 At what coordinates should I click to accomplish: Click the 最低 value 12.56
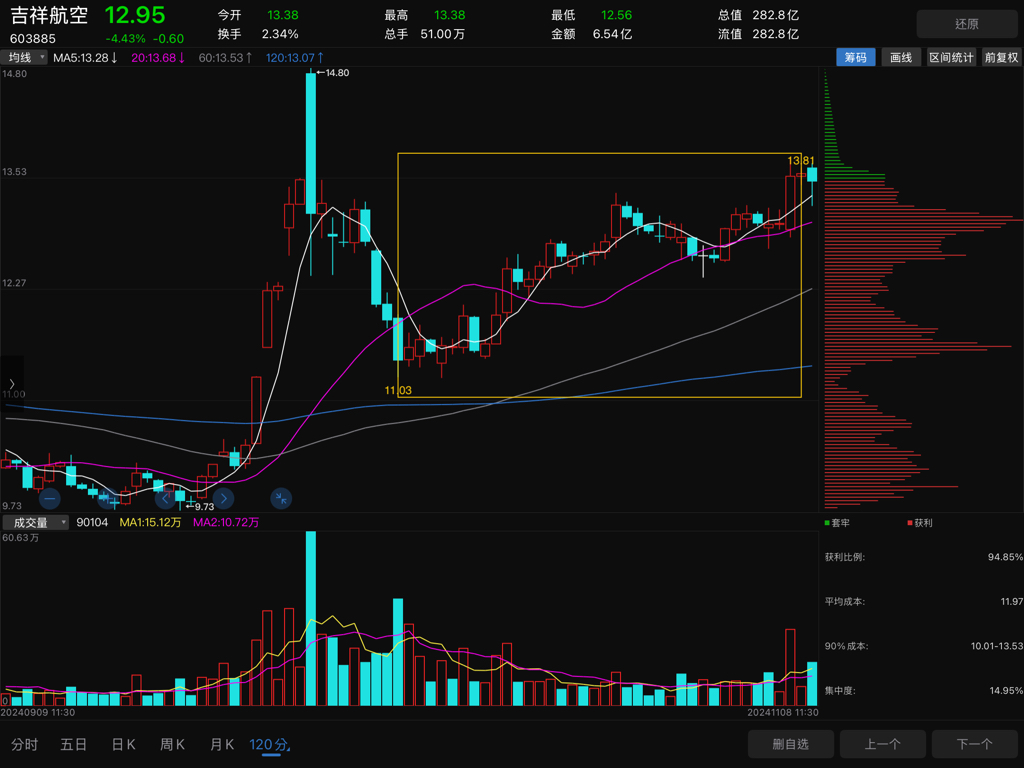pyautogui.click(x=616, y=15)
